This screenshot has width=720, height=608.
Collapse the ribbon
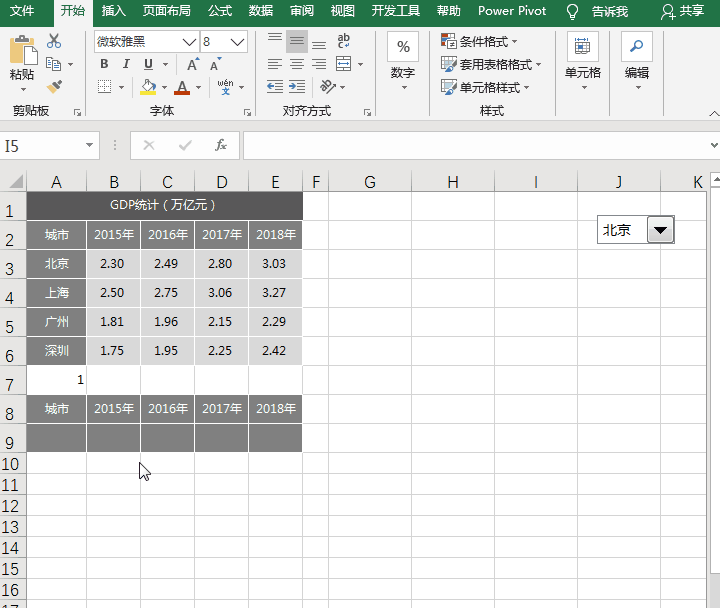(714, 113)
